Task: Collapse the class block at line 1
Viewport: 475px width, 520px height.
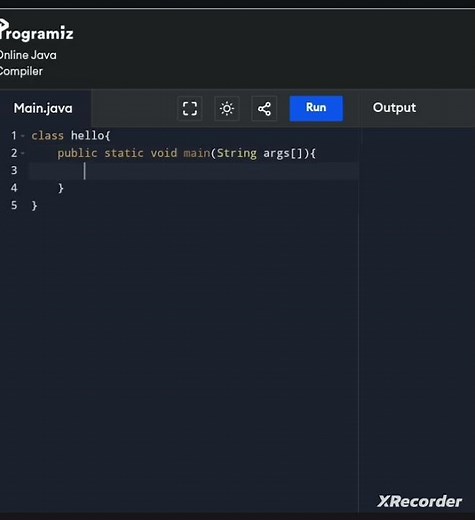Action: (23, 136)
